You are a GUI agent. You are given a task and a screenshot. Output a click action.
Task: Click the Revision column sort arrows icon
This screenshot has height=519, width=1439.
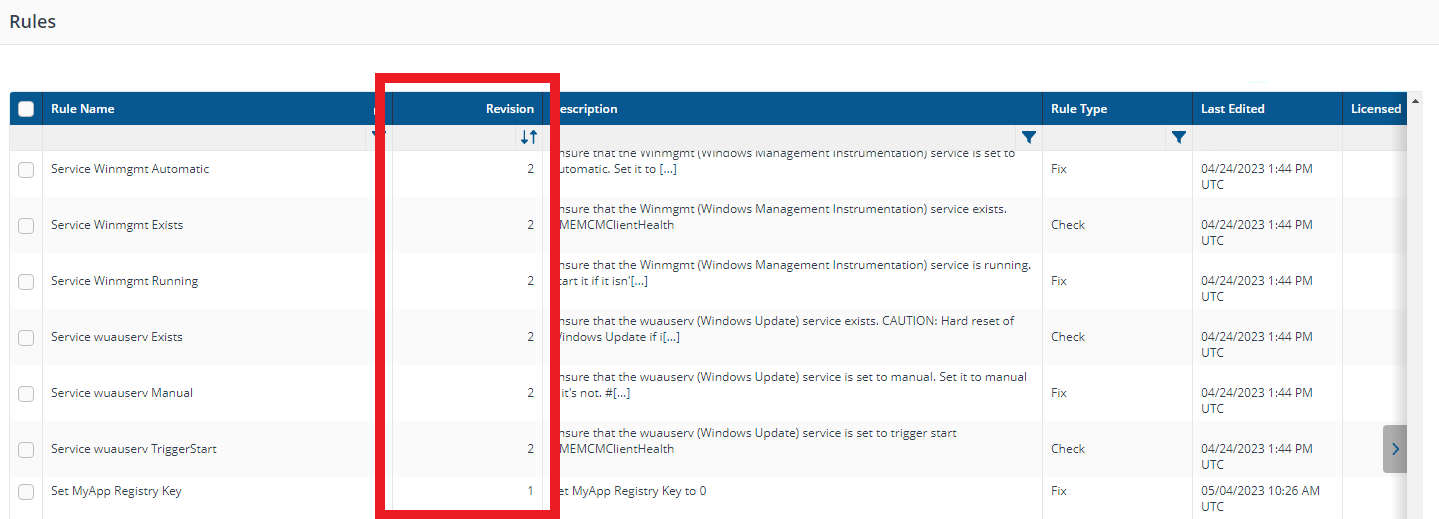tap(529, 138)
